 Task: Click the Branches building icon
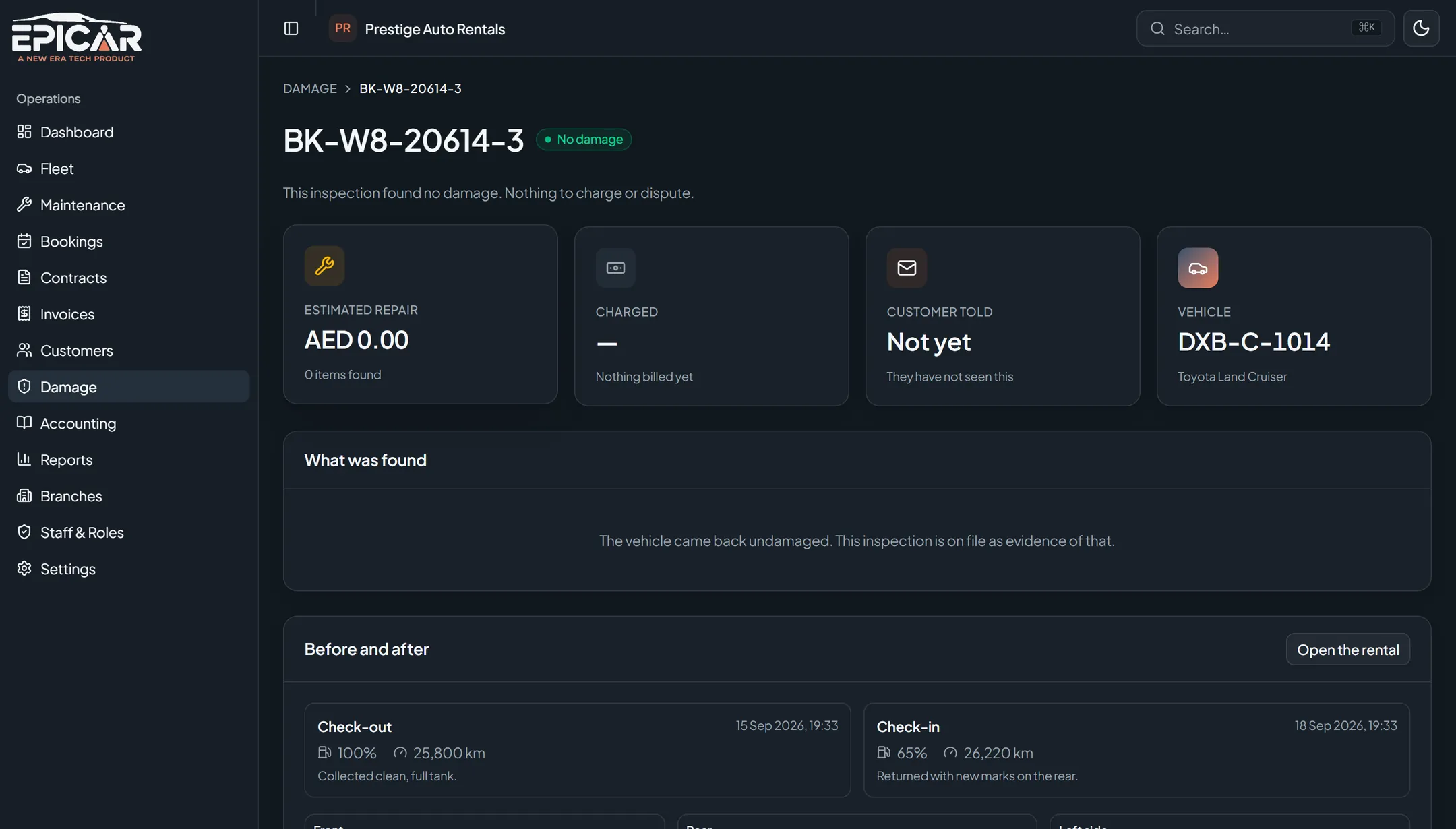point(24,495)
